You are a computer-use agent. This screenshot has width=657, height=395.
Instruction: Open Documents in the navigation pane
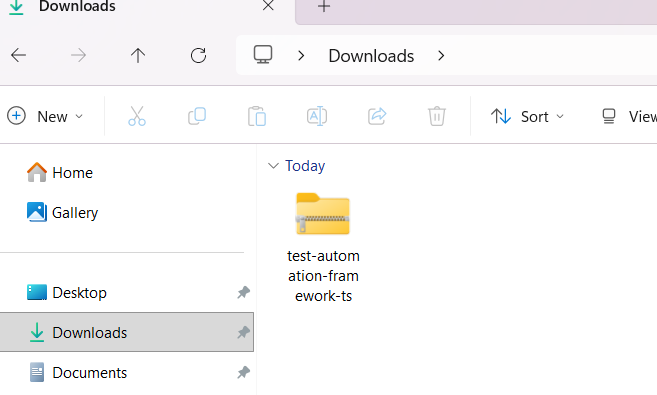pyautogui.click(x=78, y=372)
